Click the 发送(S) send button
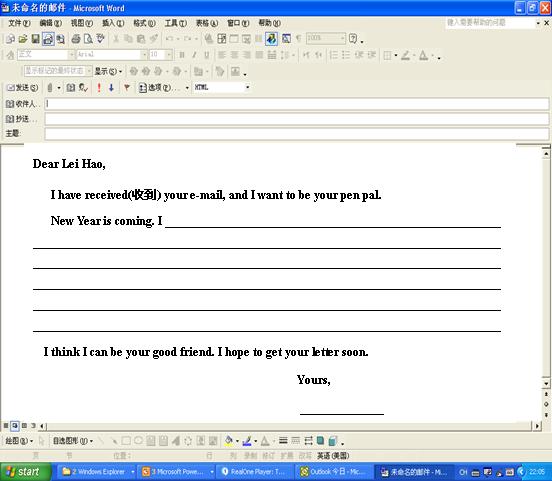Viewport: 552px width, 481px height. pyautogui.click(x=23, y=87)
